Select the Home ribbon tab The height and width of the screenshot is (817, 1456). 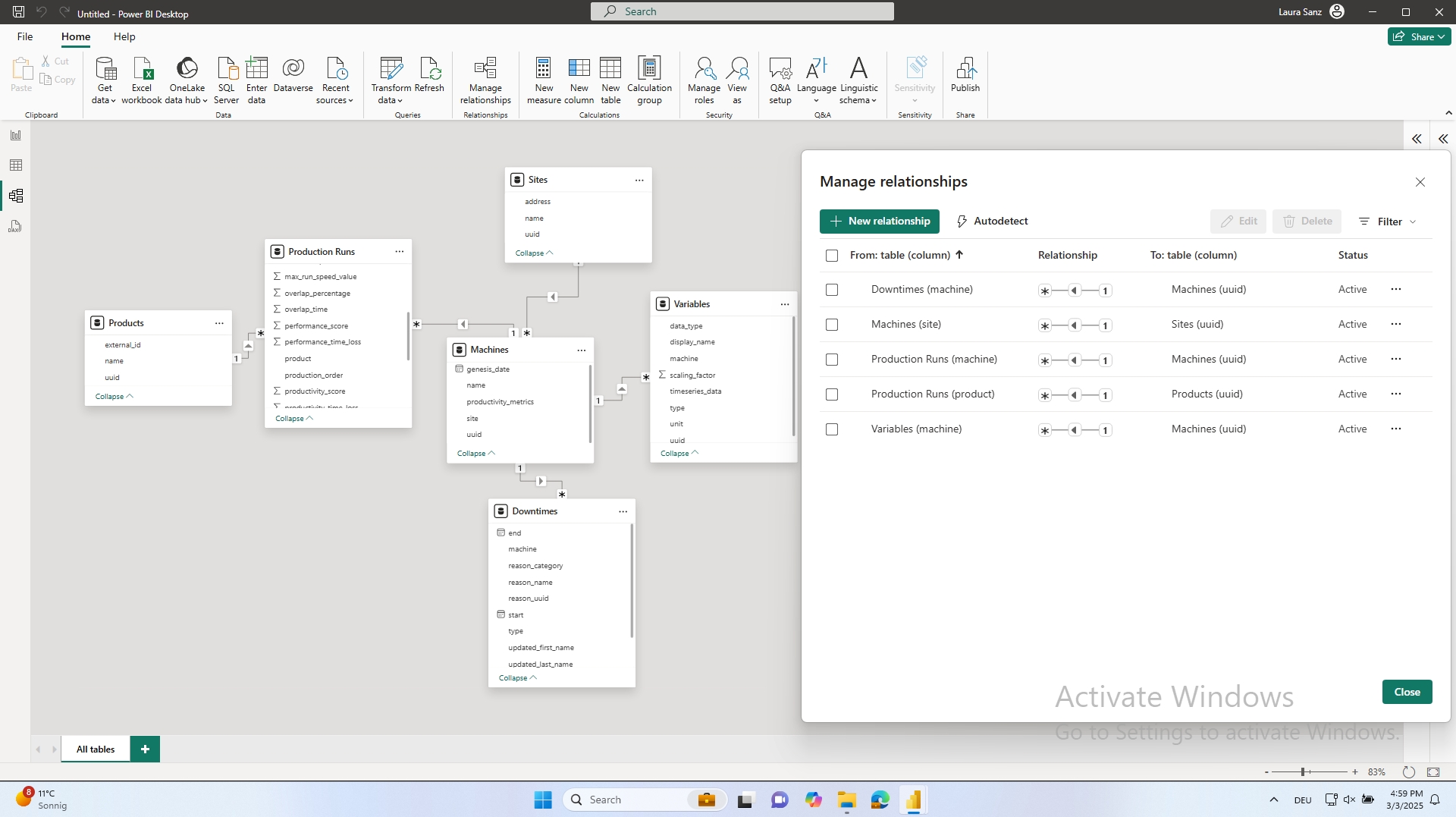coord(76,36)
